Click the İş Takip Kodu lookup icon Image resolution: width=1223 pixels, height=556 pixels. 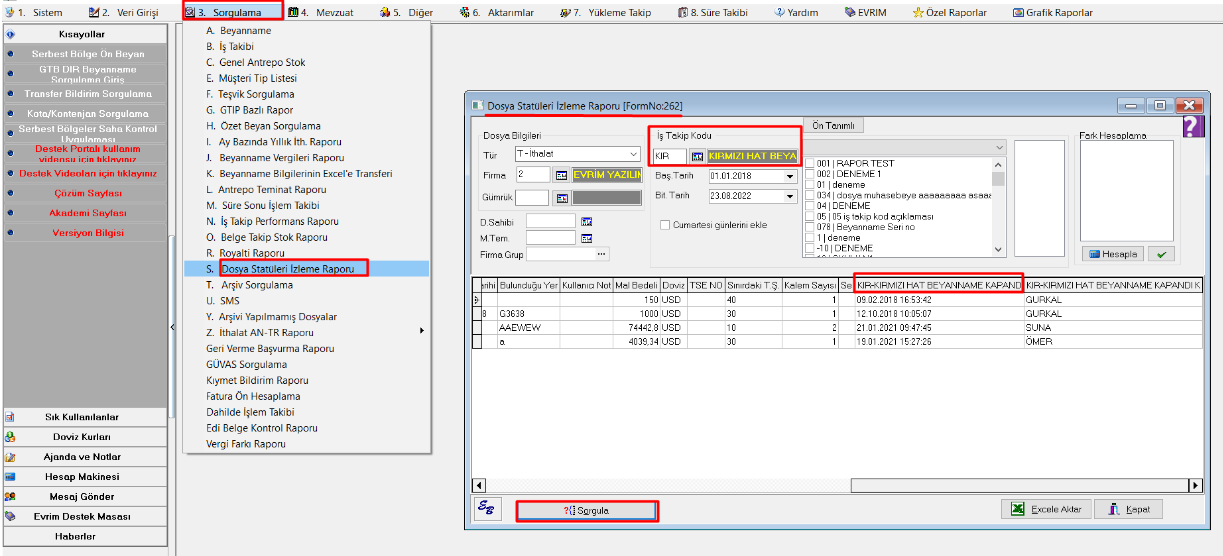[697, 156]
